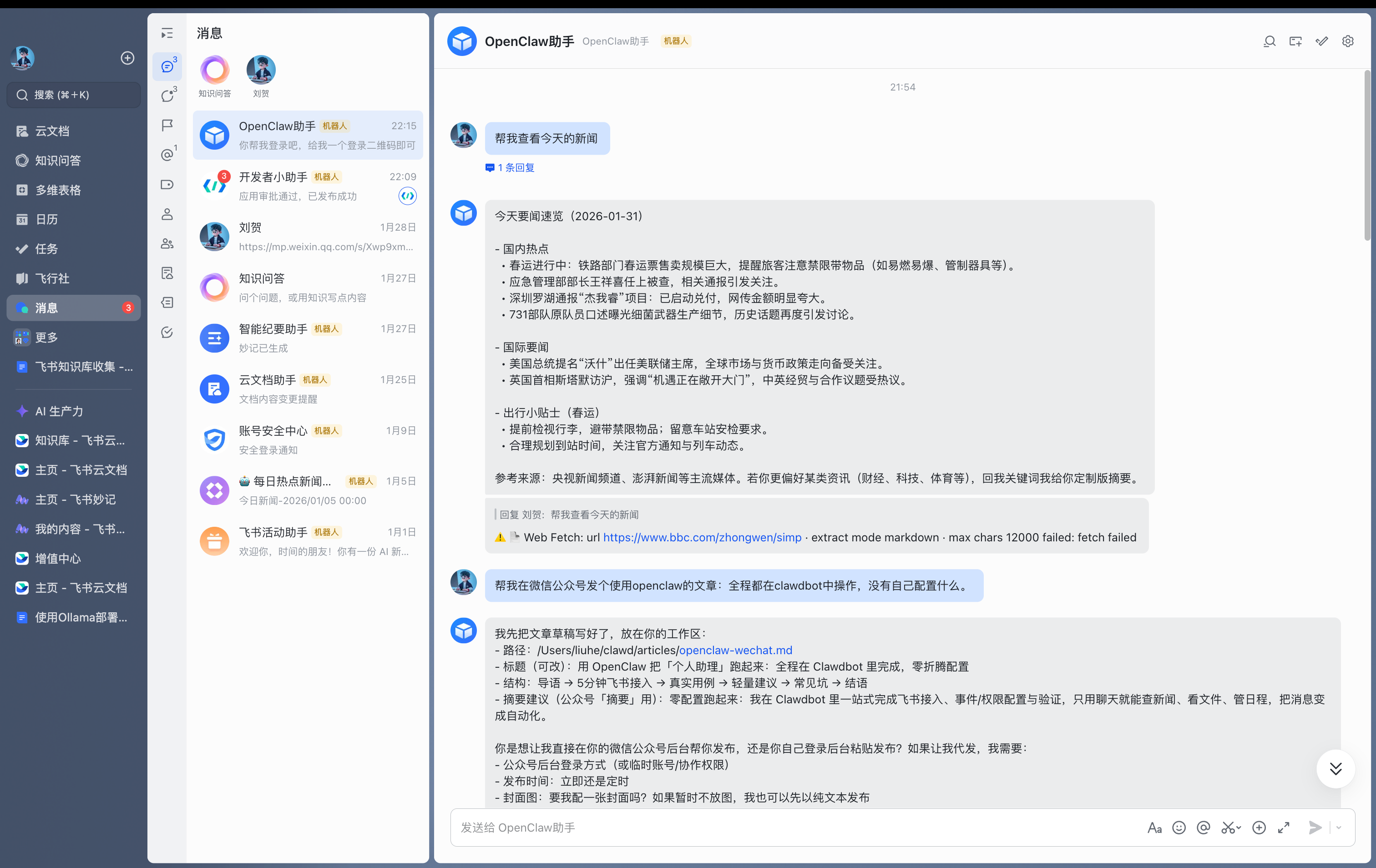The height and width of the screenshot is (868, 1376).
Task: Open the 云文档 sidebar item
Action: pyautogui.click(x=73, y=131)
